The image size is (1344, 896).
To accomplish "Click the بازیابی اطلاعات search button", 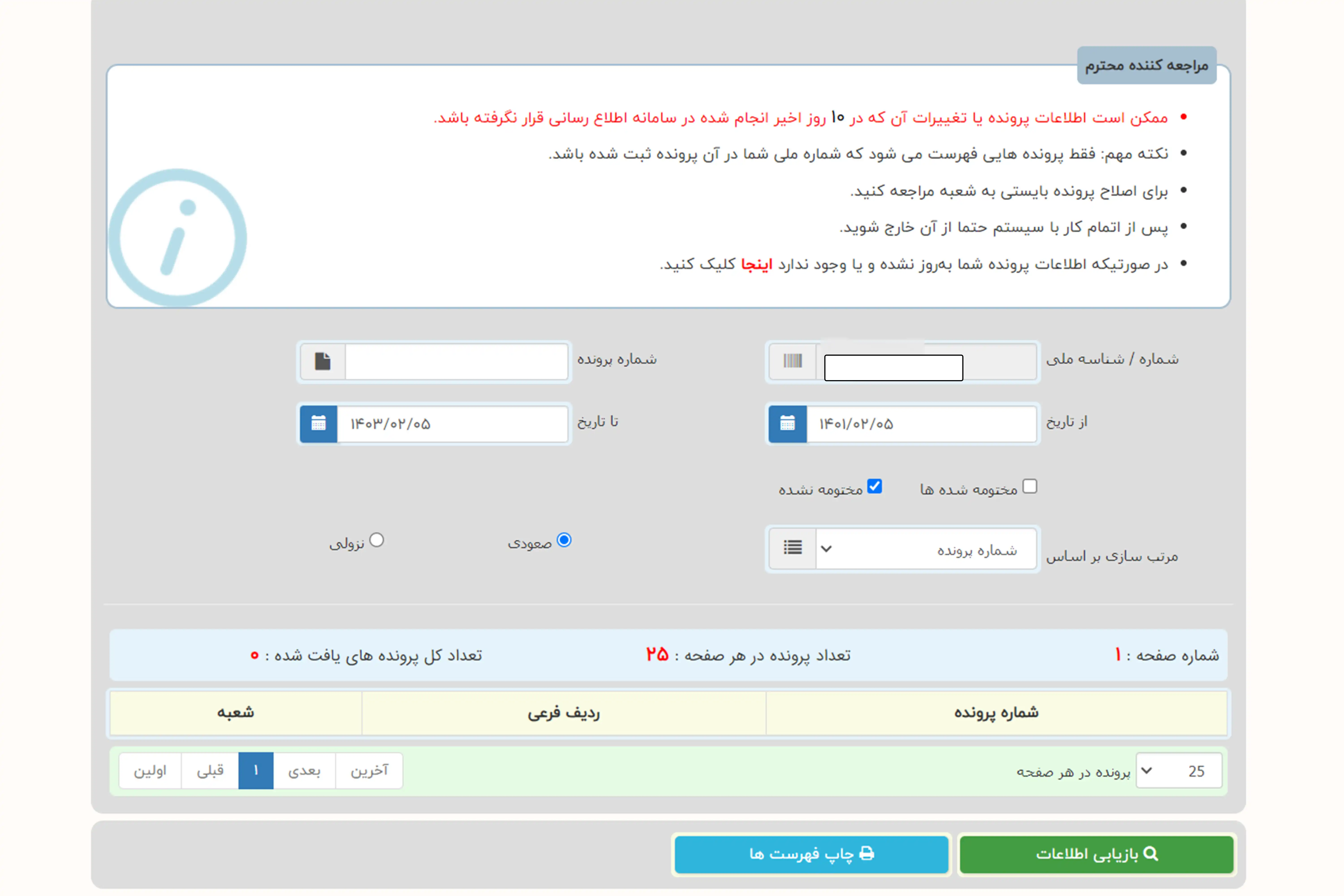I will coord(1096,854).
